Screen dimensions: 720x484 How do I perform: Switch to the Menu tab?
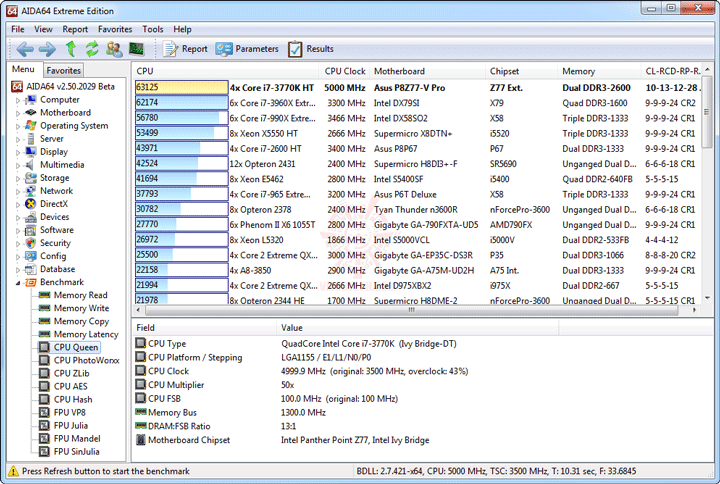coord(23,69)
